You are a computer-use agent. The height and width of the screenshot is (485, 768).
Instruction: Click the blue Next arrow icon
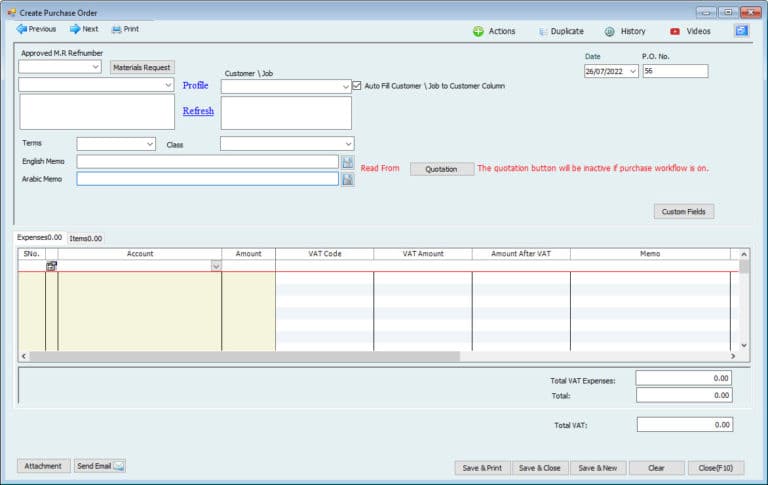coord(74,29)
